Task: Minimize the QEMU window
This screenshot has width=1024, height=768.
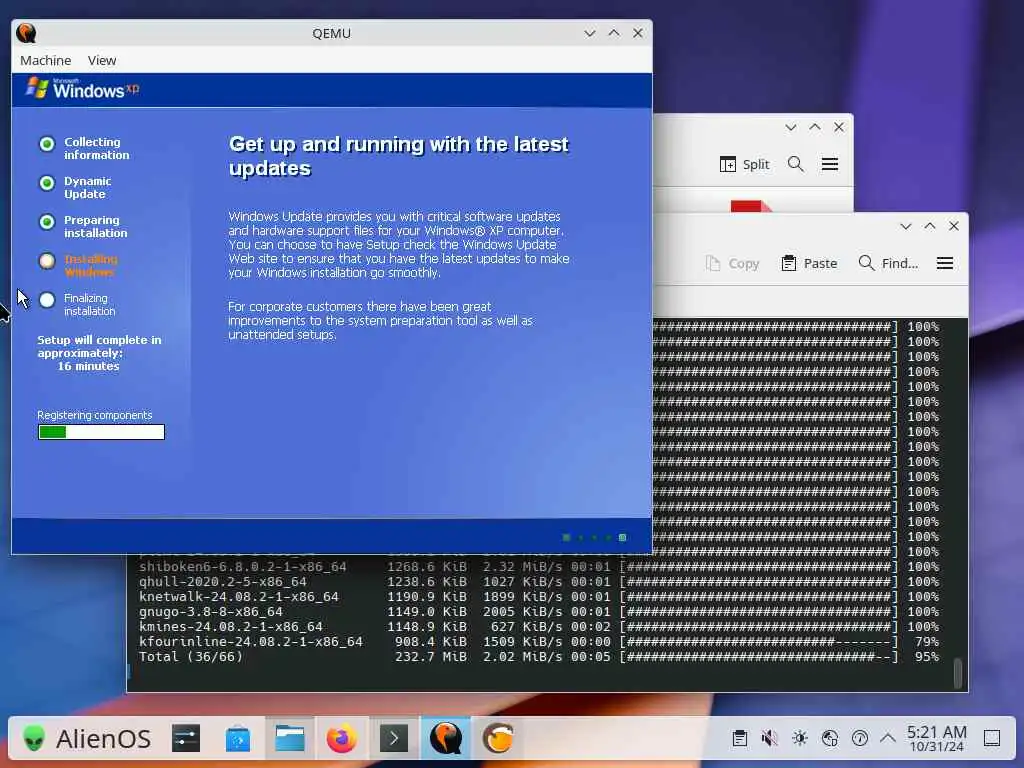Action: coord(590,33)
